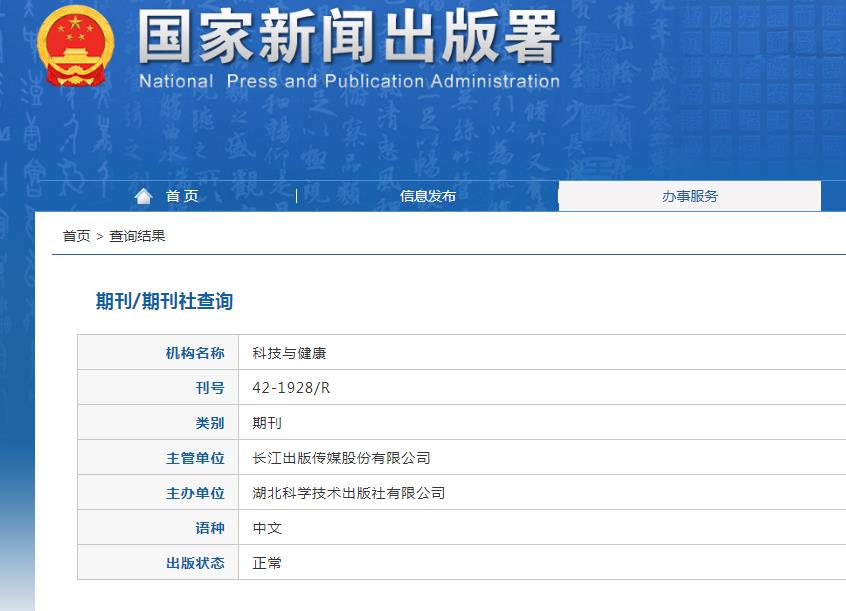Click the 类别 field showing 期刊

tap(267, 423)
